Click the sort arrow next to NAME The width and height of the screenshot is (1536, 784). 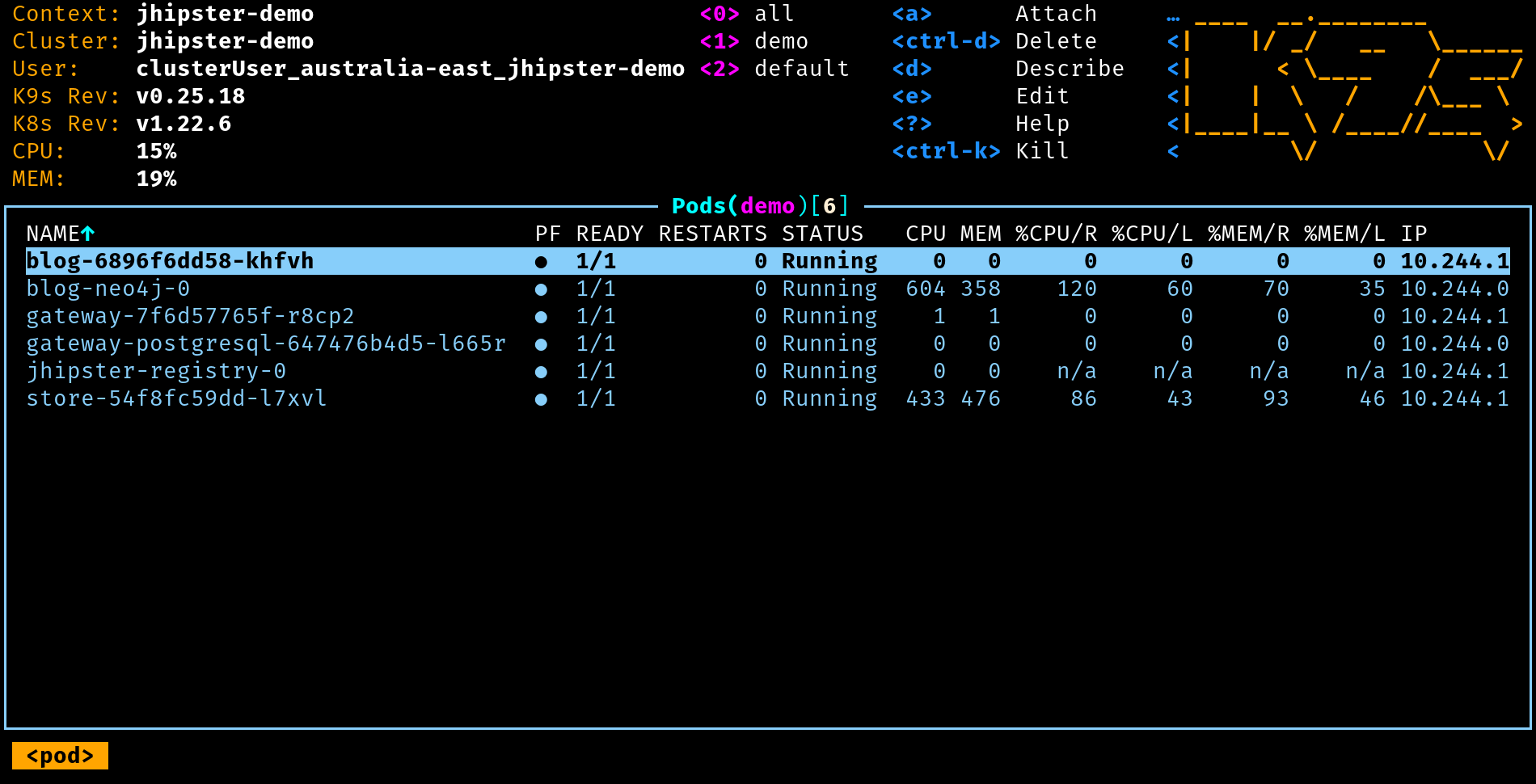point(88,234)
